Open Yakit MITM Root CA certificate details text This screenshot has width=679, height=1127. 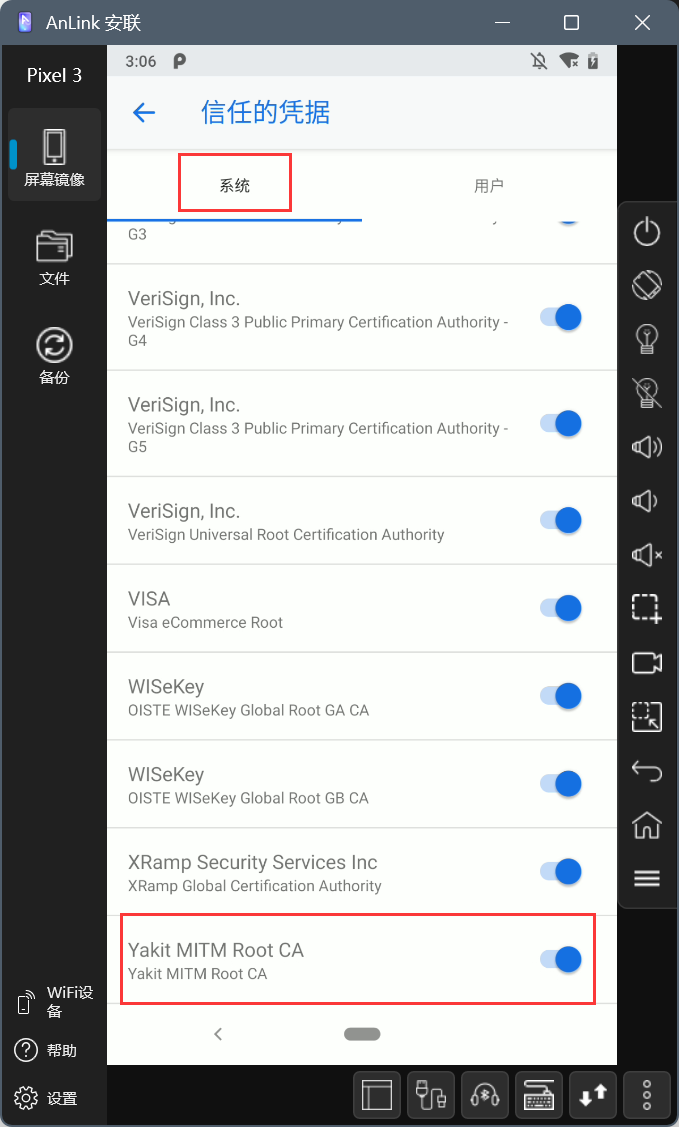(216, 960)
